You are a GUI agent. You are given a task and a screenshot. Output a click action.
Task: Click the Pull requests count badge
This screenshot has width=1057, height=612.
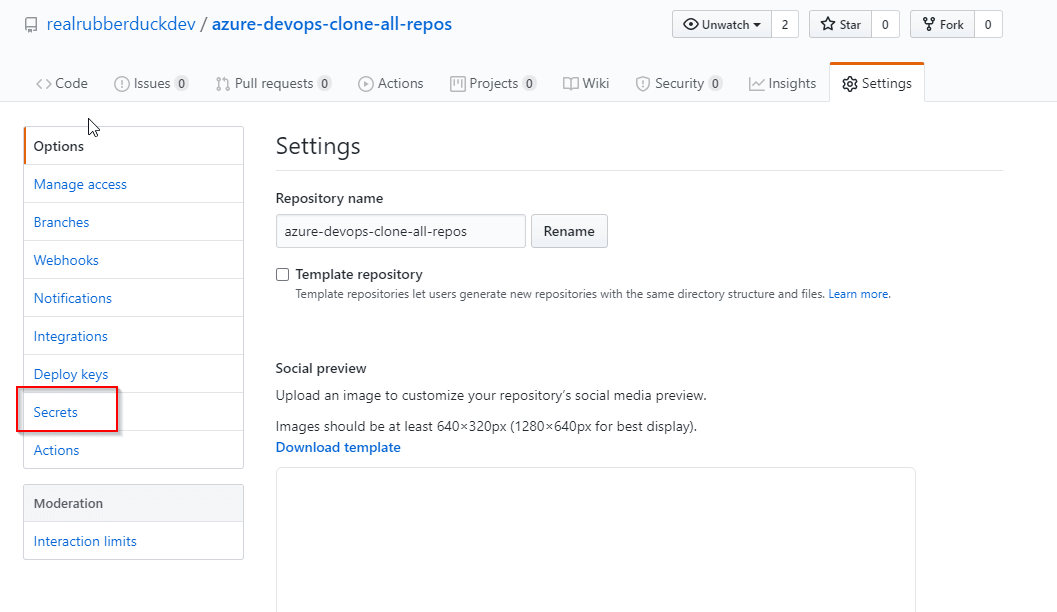324,84
